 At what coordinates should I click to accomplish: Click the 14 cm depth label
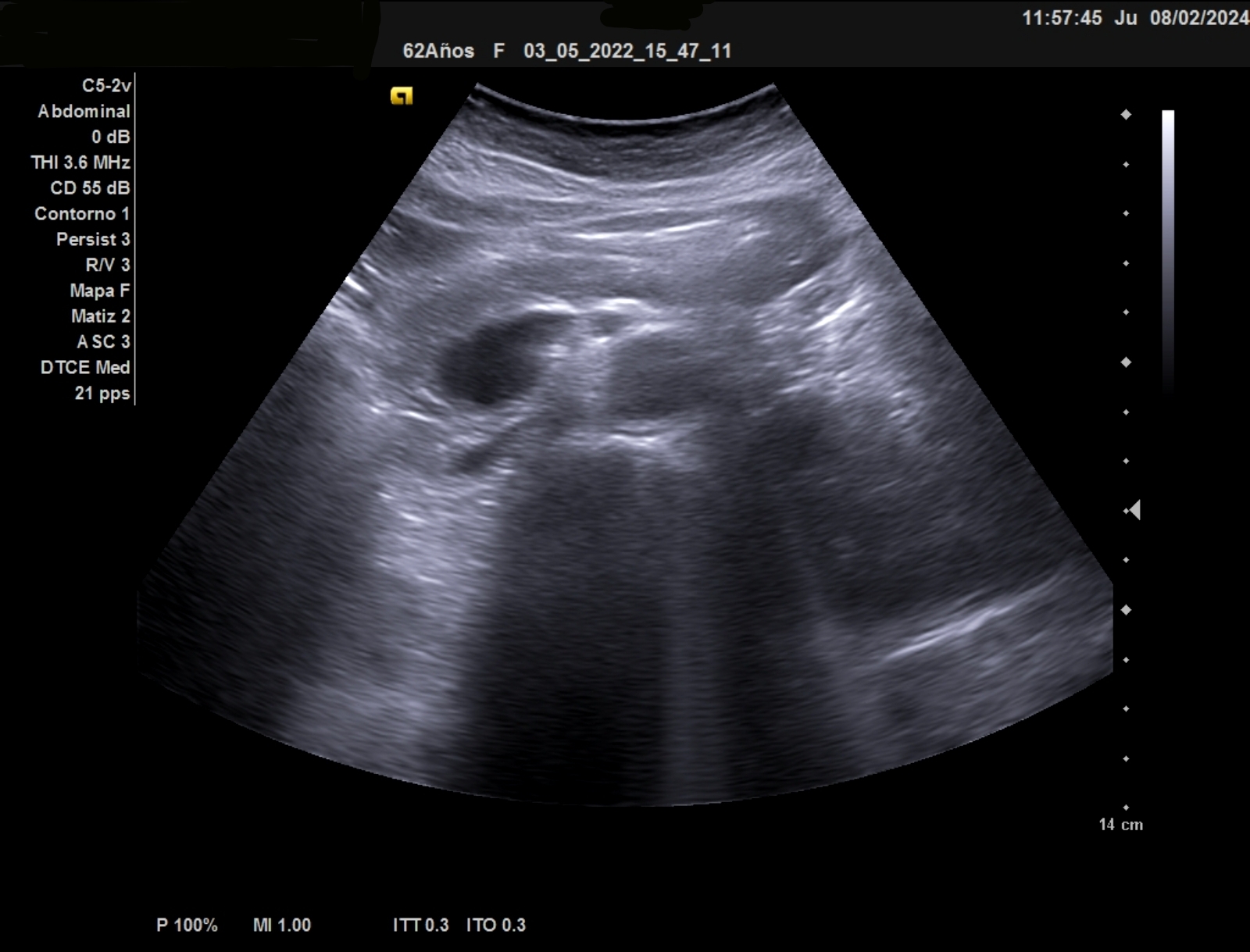[x=1120, y=825]
